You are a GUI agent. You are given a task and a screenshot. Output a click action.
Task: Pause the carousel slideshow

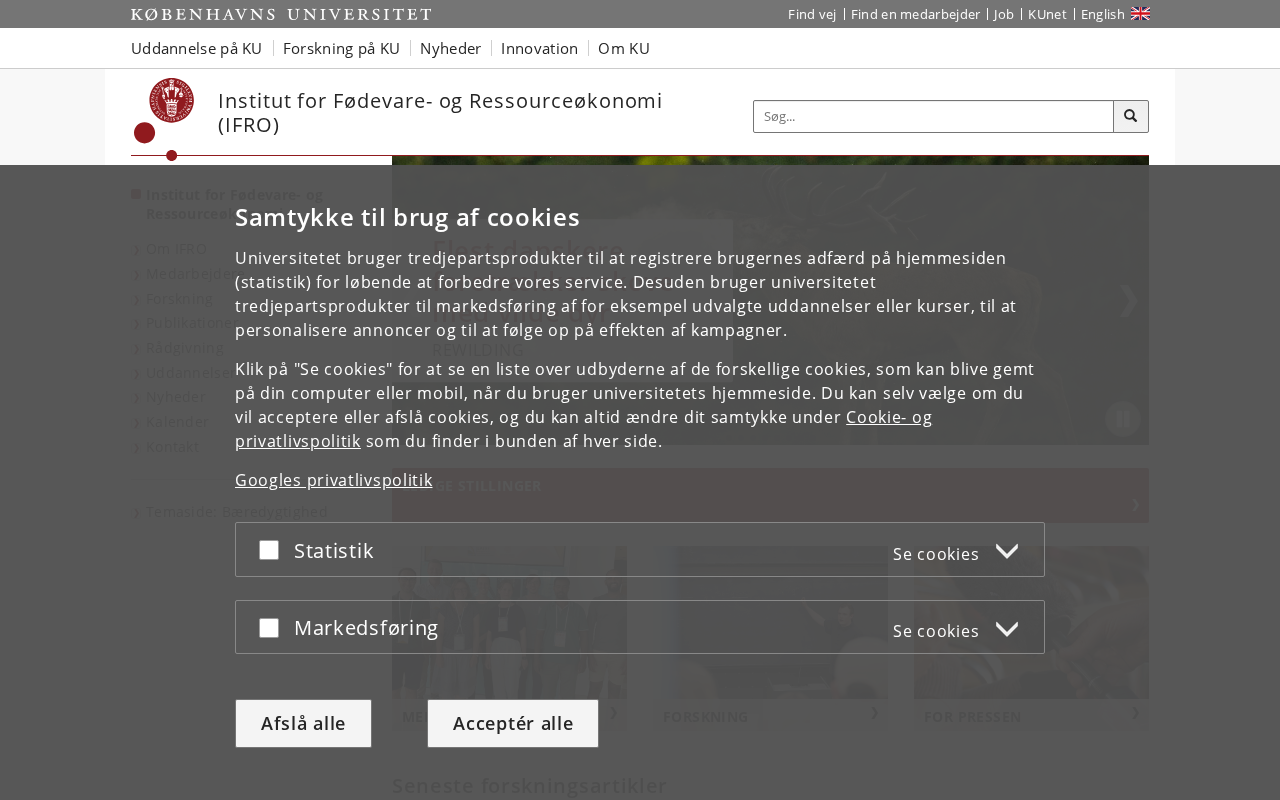[1123, 419]
